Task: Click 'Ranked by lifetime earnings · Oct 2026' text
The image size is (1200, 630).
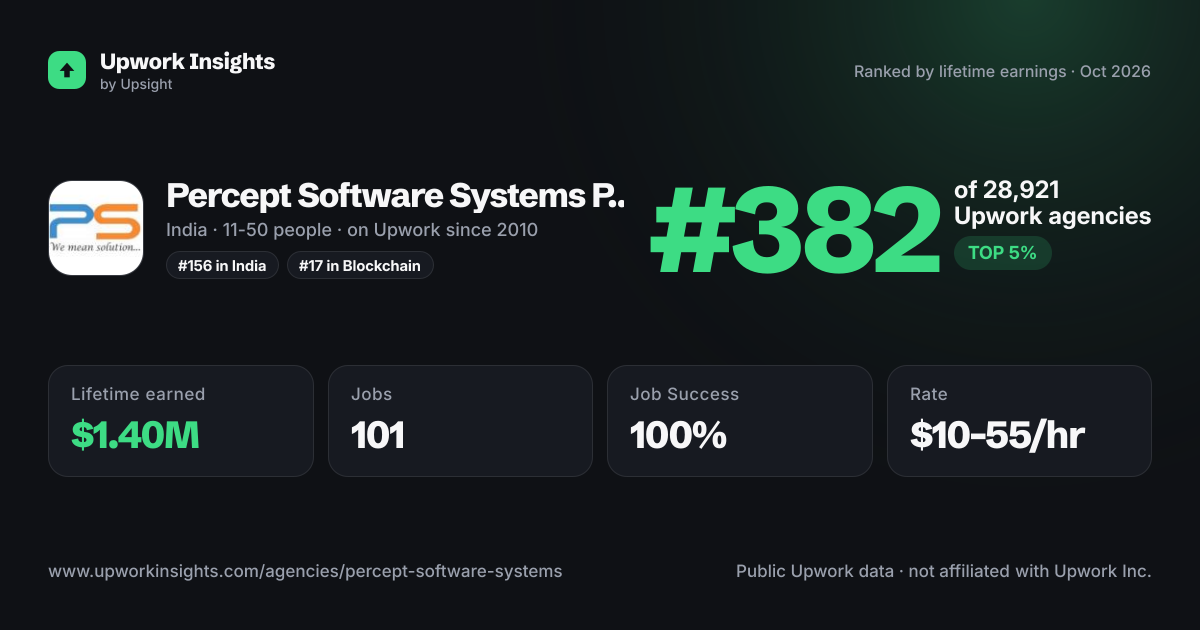Action: pos(1002,71)
